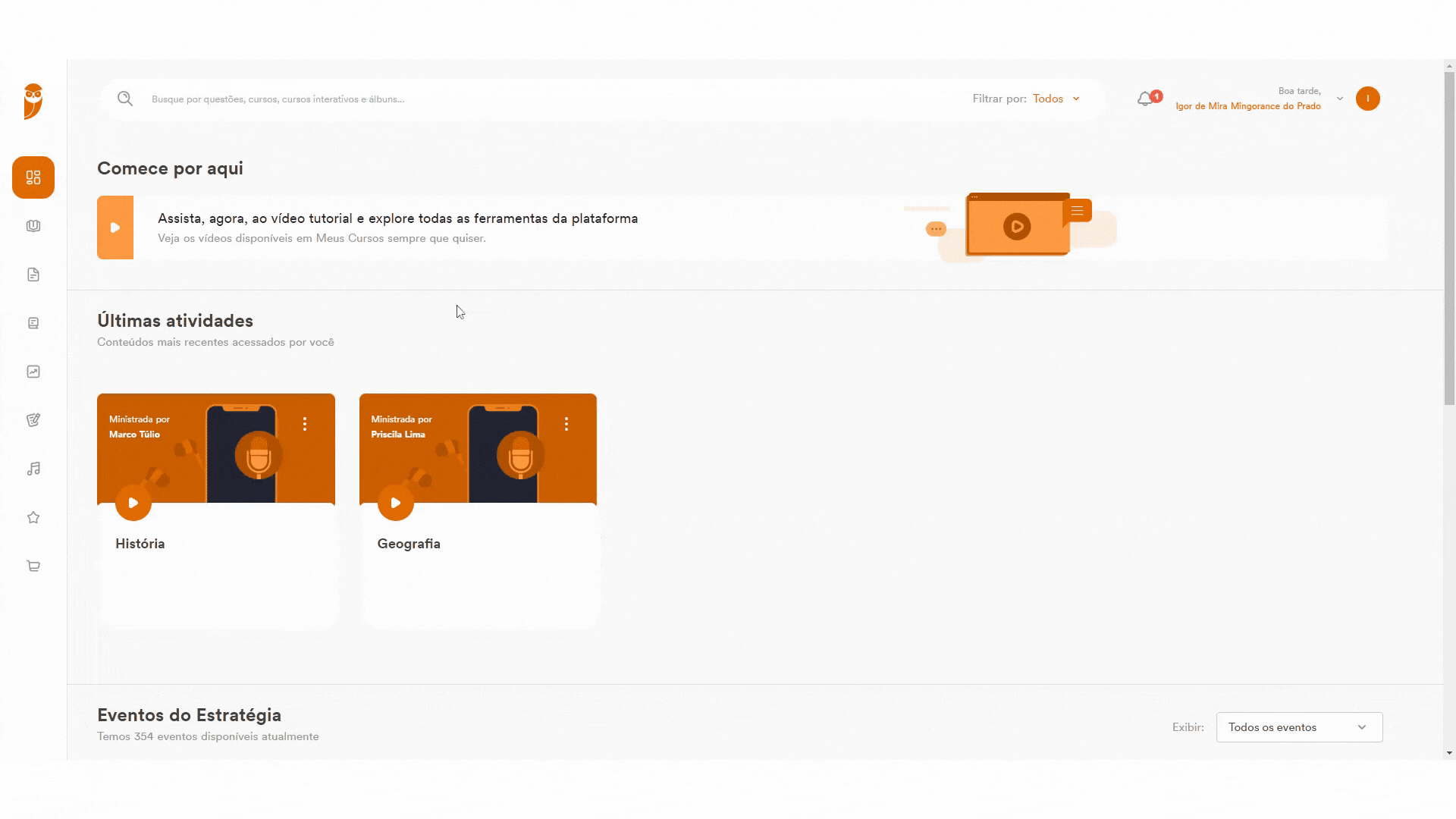Image resolution: width=1456 pixels, height=819 pixels.
Task: Open options menu on Geografia card
Action: 566,424
